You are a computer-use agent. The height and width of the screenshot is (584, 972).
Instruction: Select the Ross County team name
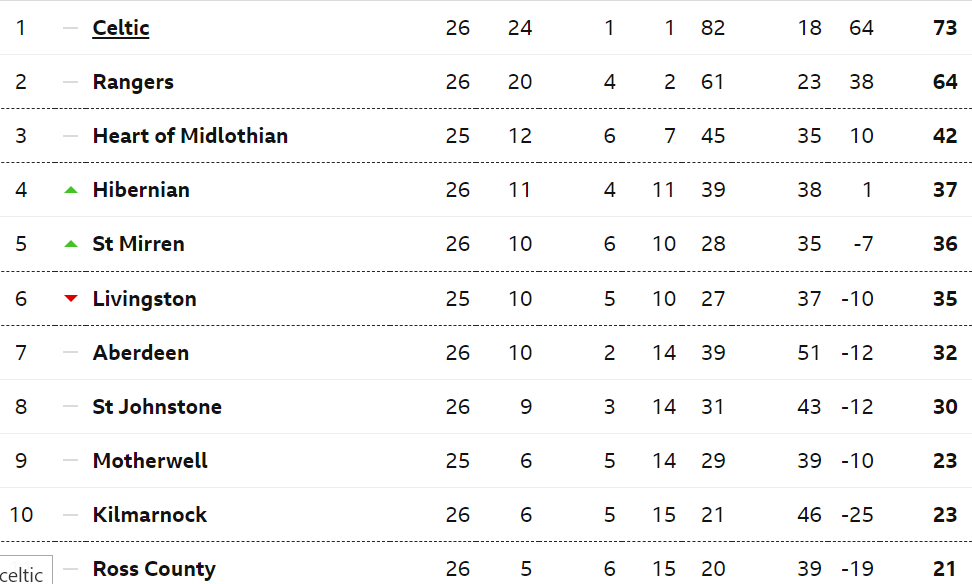154,569
